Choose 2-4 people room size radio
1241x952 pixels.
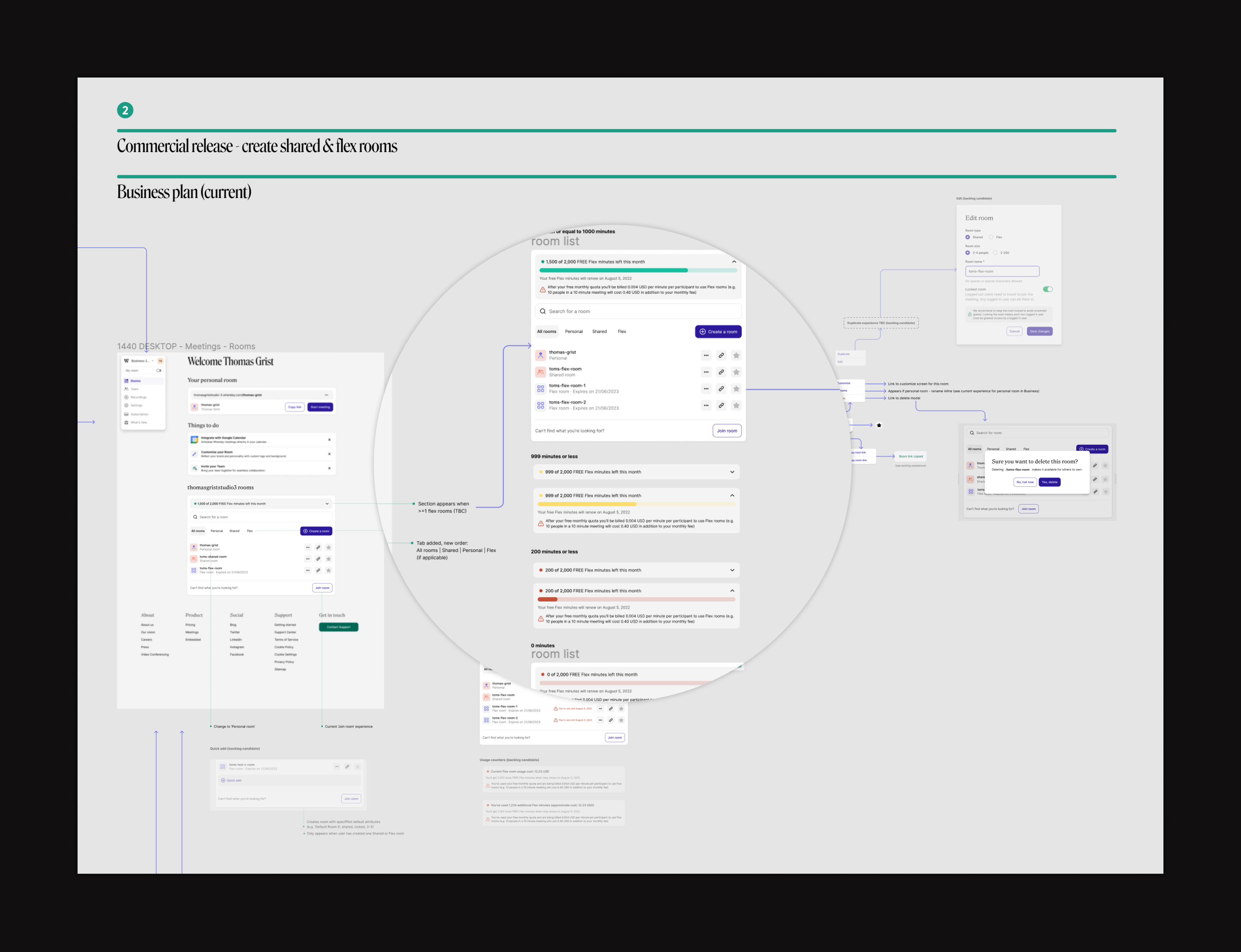click(x=968, y=253)
